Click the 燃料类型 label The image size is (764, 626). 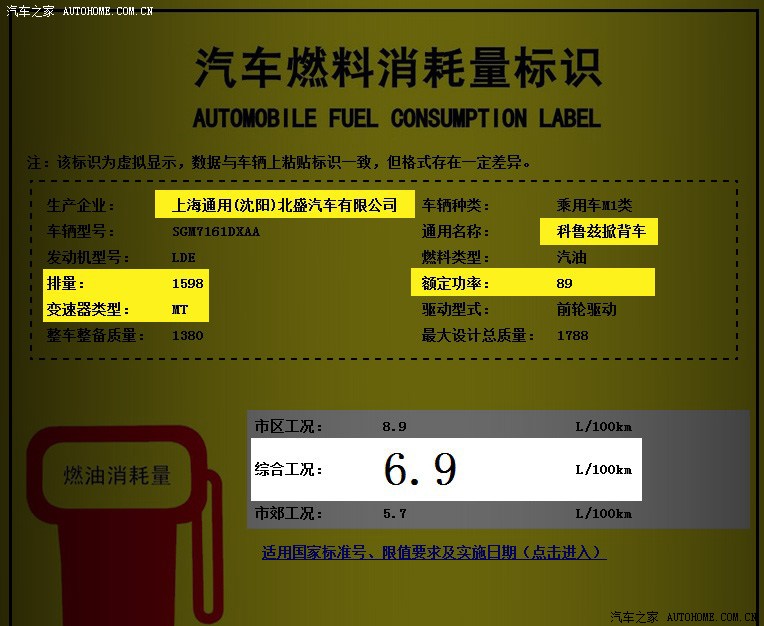click(455, 257)
